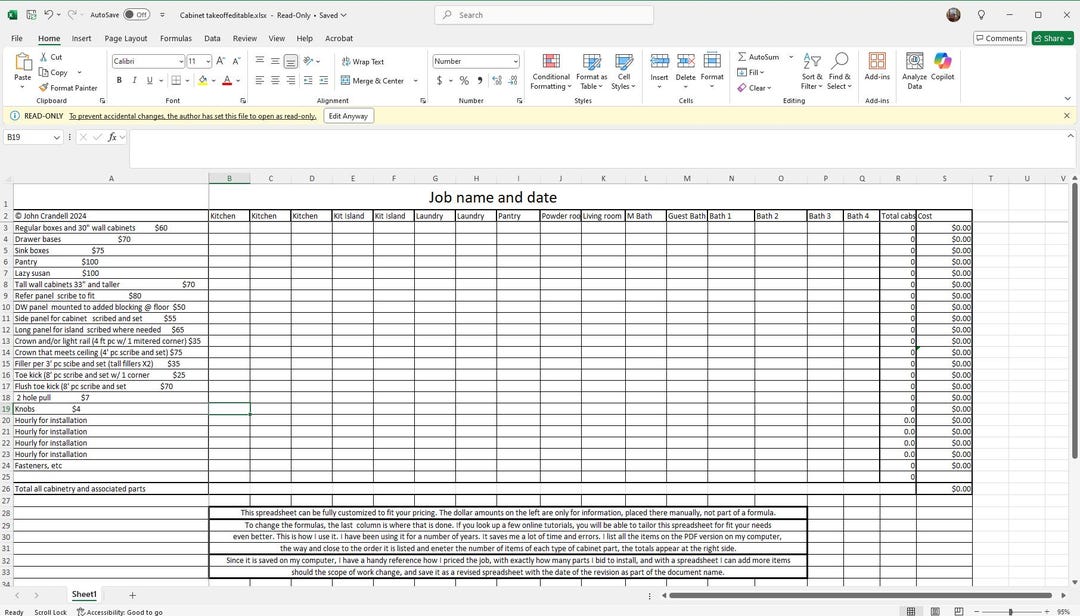Switch to the Insert tab
This screenshot has width=1080, height=616.
(x=81, y=39)
